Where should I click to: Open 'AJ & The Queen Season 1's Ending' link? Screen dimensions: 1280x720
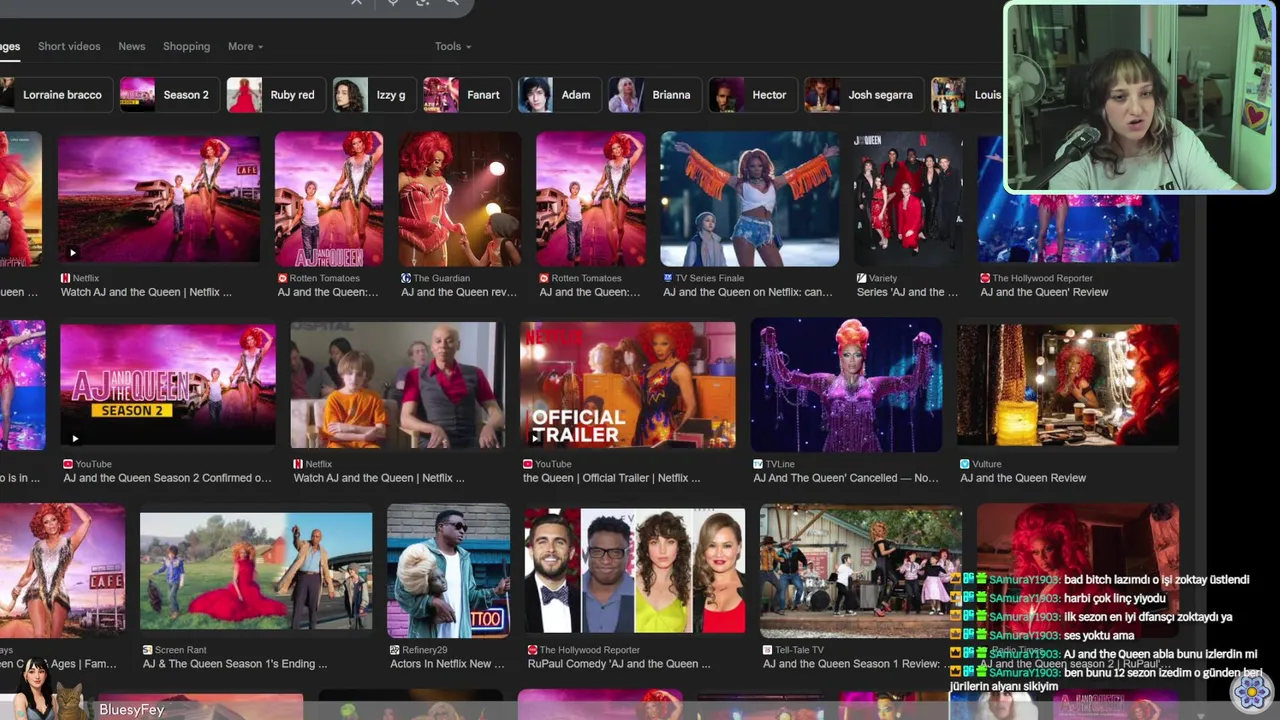click(x=235, y=664)
